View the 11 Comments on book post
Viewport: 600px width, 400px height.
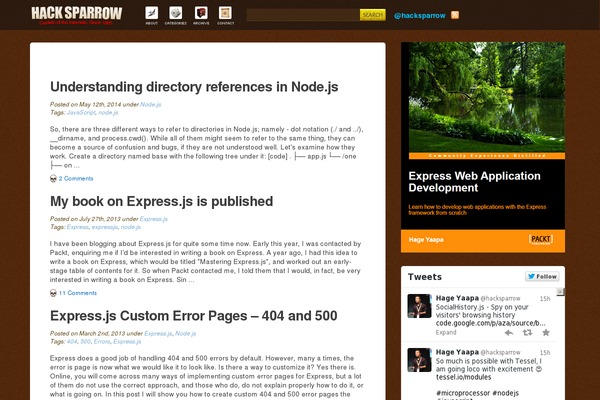77,294
